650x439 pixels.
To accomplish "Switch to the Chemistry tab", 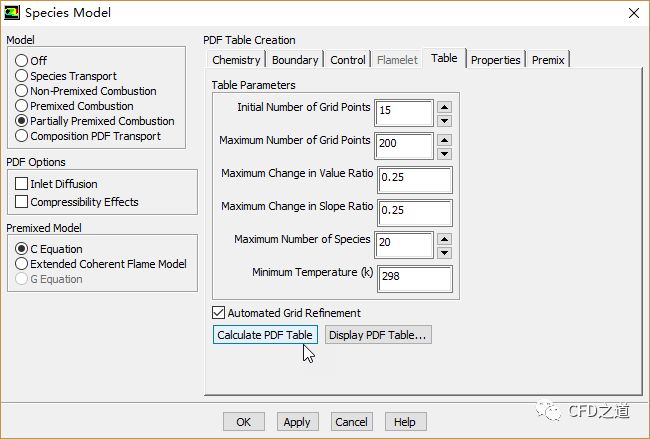I will tap(236, 60).
